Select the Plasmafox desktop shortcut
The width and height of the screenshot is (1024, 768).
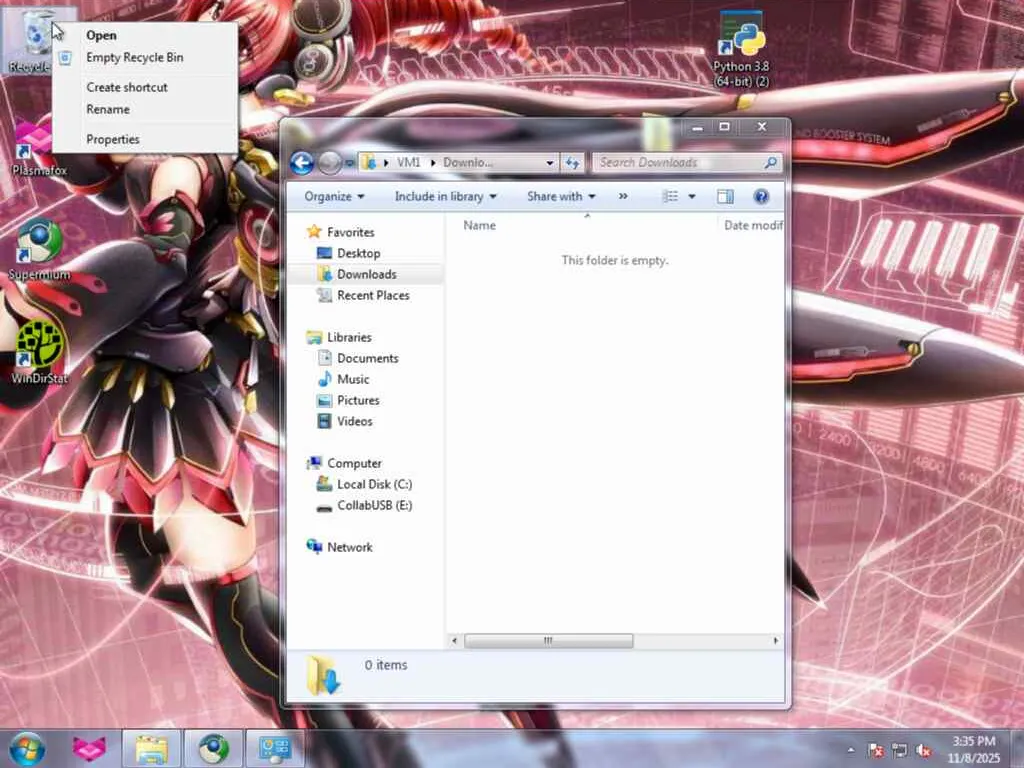point(38,149)
